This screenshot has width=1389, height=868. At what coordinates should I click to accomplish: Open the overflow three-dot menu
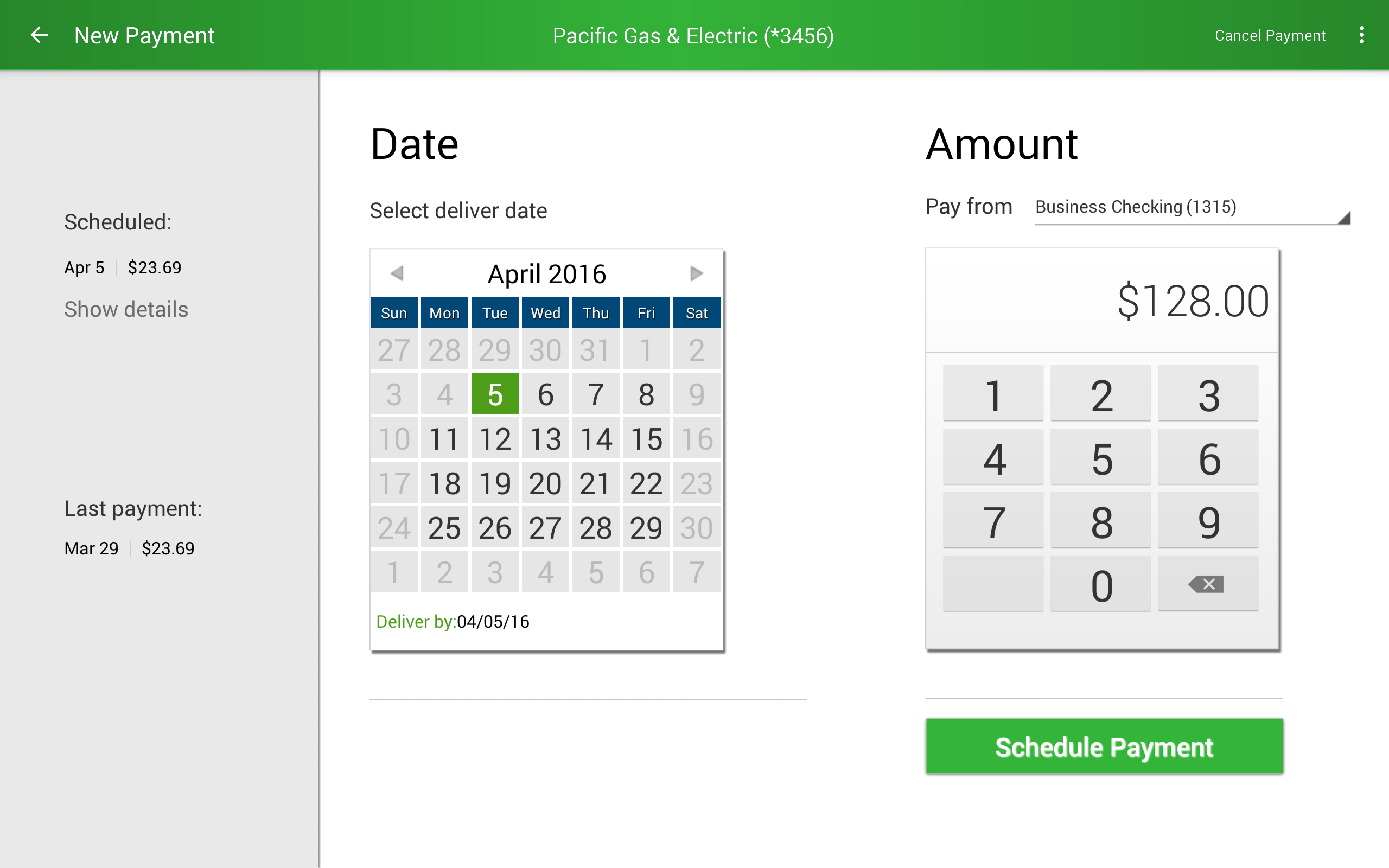[1362, 35]
